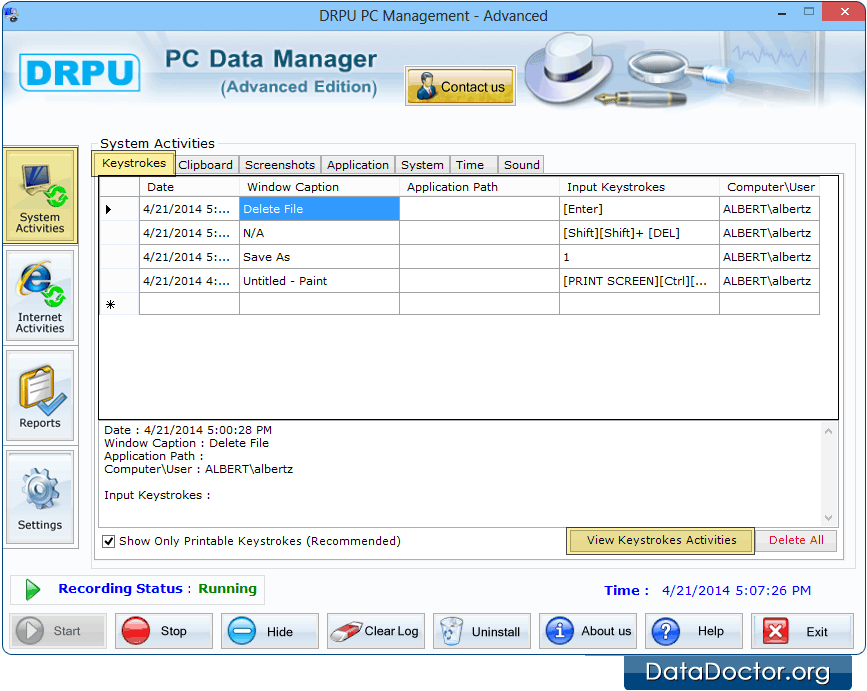The height and width of the screenshot is (691, 867).
Task: Click the [Shift][Shift]+ [DEL] cell
Action: tap(639, 233)
